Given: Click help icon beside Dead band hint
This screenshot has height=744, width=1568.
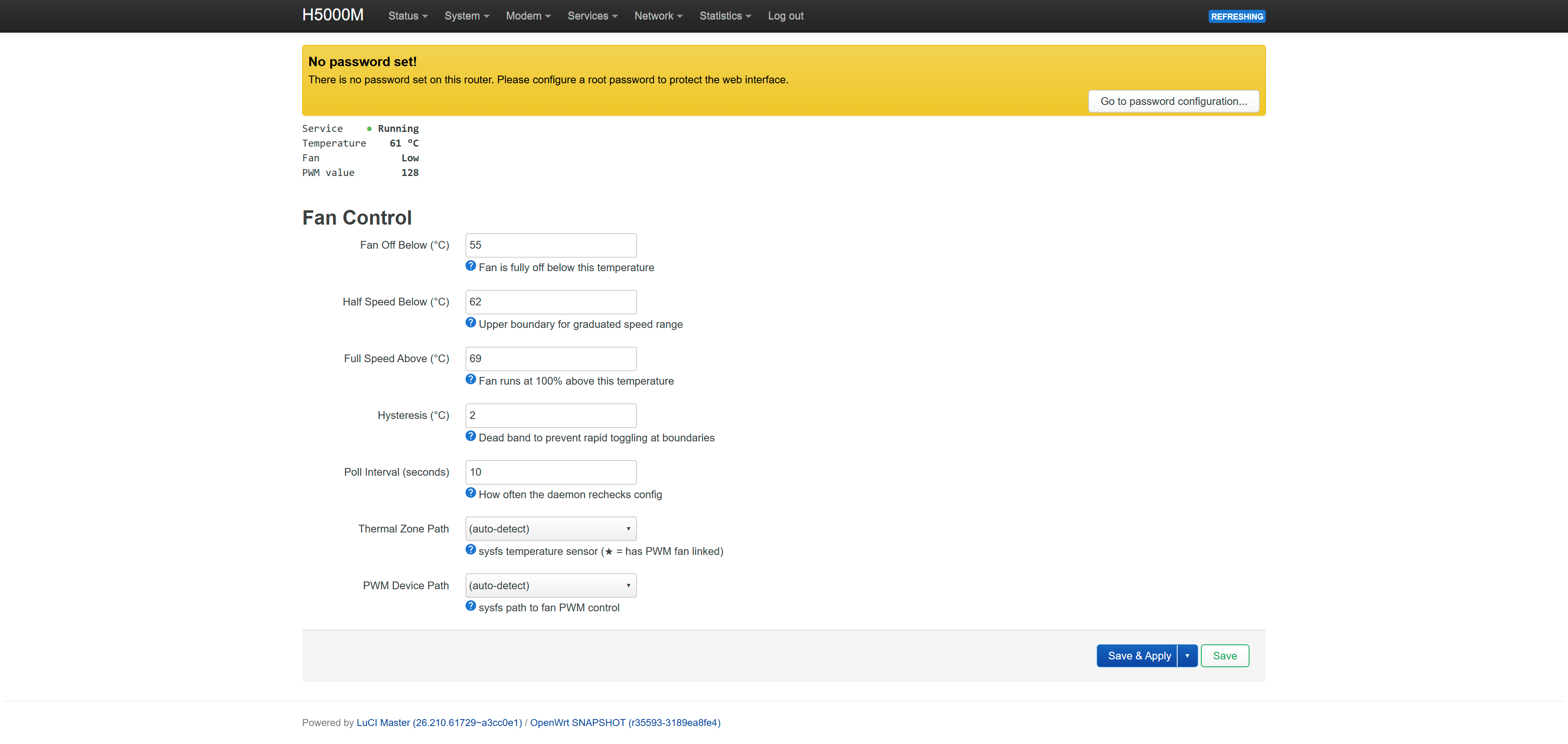Looking at the screenshot, I should (x=470, y=436).
